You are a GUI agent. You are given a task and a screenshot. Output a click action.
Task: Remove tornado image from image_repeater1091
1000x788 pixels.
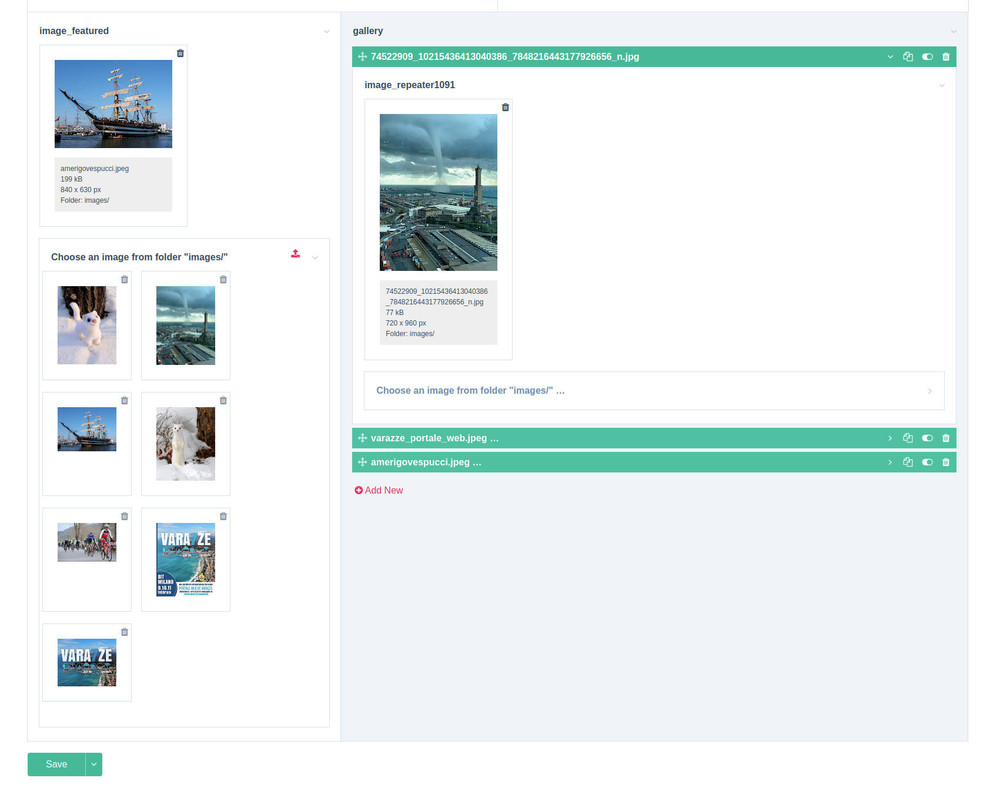[505, 107]
